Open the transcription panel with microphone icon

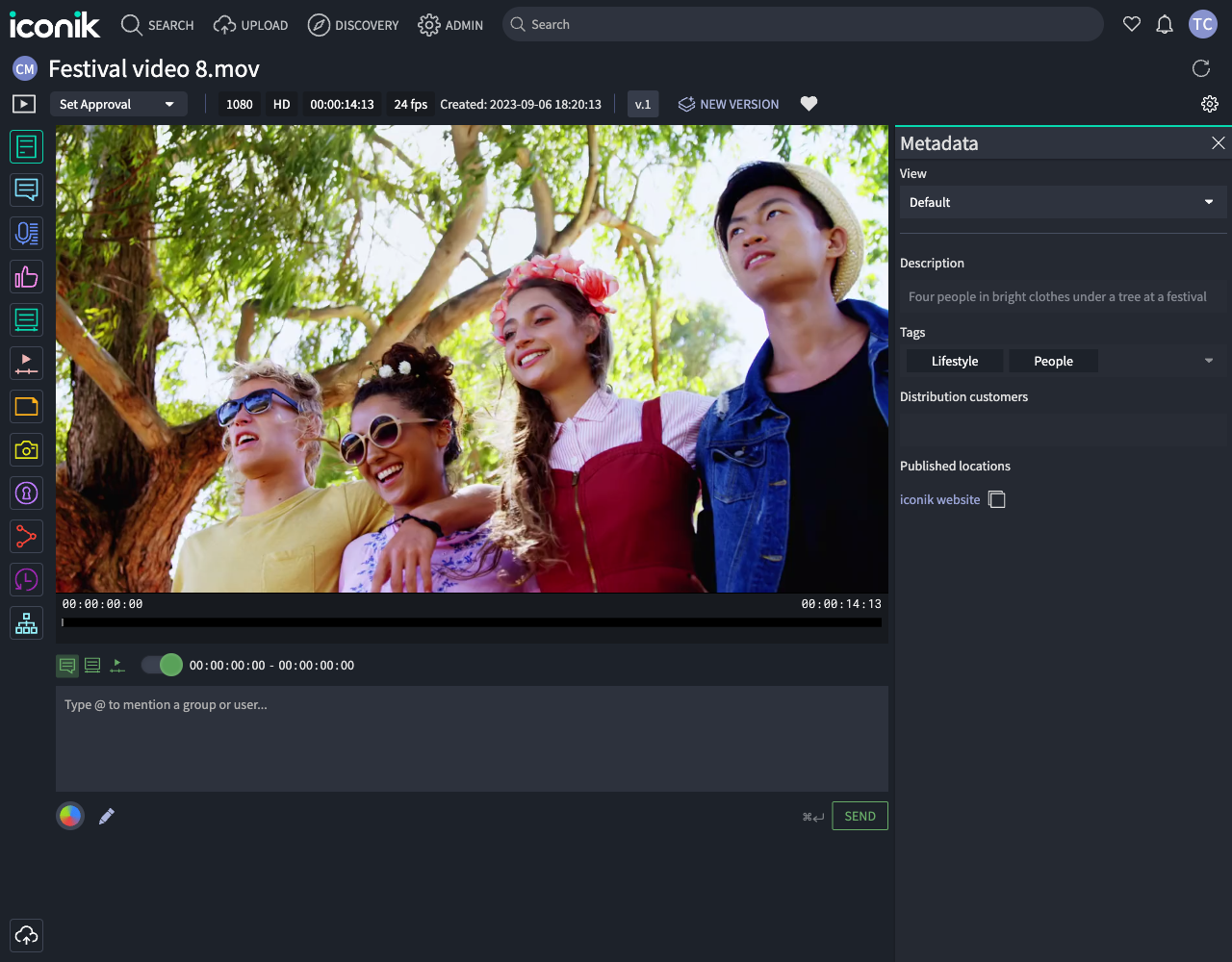[x=26, y=233]
